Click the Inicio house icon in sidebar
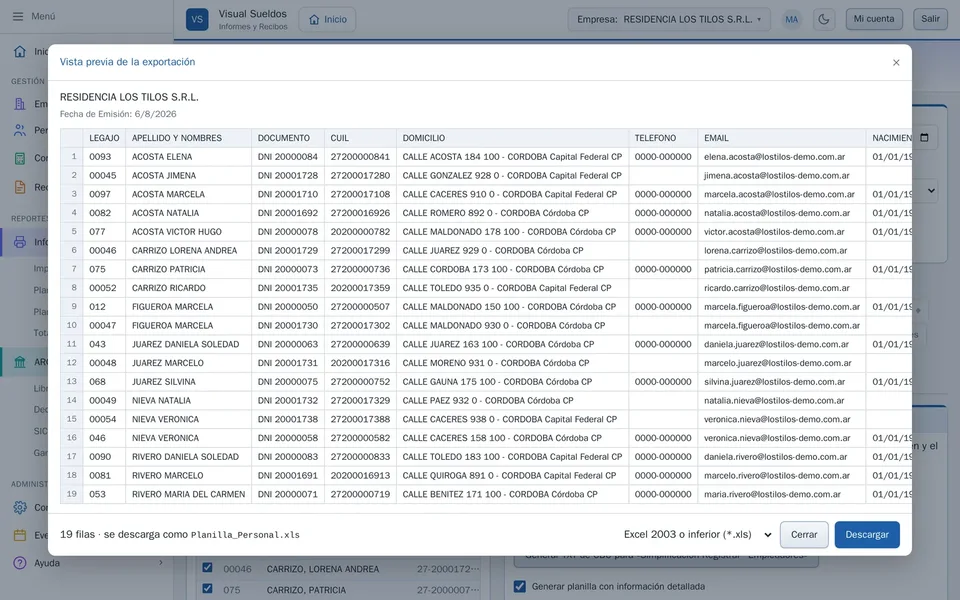Viewport: 960px width, 600px height. [20, 51]
